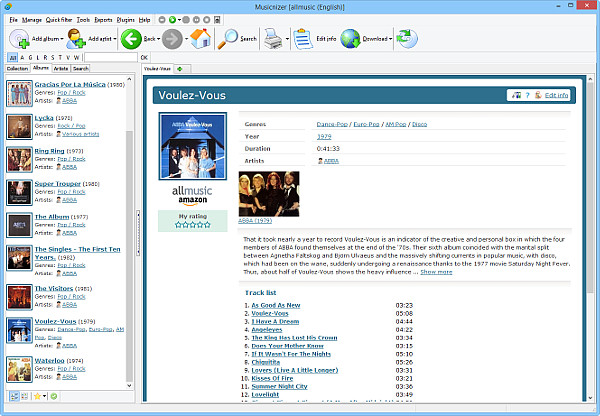Image resolution: width=600 pixels, height=416 pixels.
Task: Open the Back history dropdown arrow
Action: [x=158, y=39]
